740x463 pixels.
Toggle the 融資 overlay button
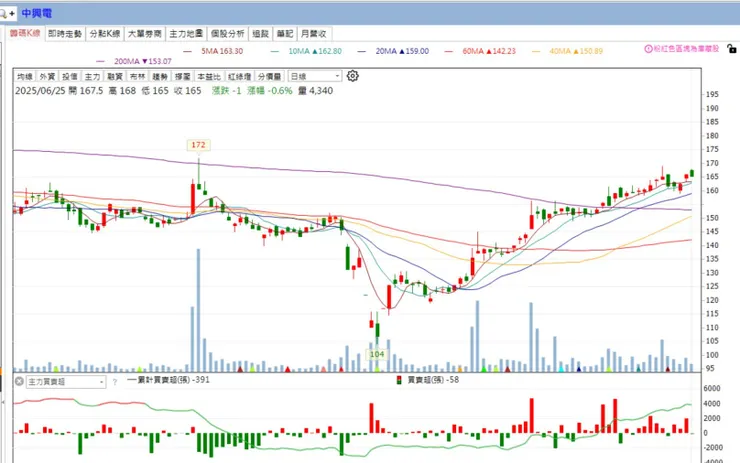coord(115,76)
